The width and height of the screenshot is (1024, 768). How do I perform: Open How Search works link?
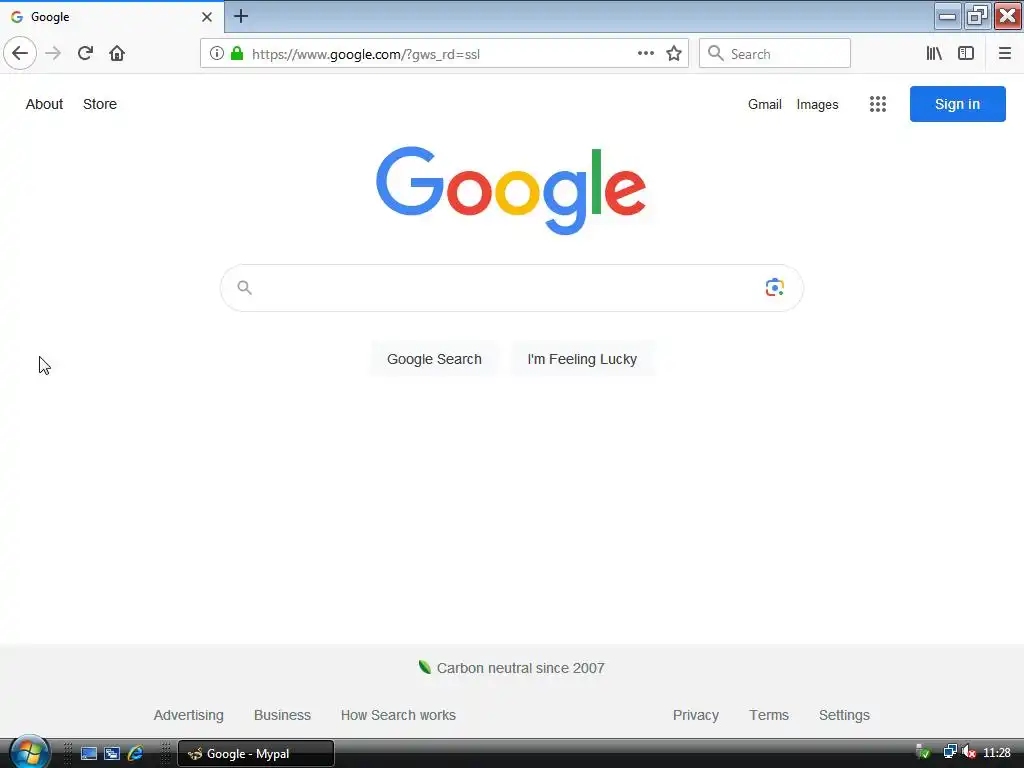[398, 715]
